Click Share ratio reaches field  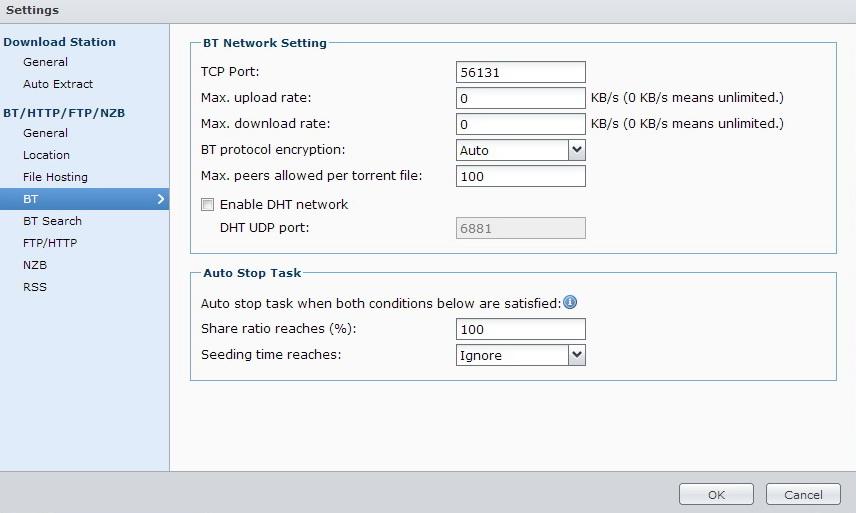(x=521, y=329)
